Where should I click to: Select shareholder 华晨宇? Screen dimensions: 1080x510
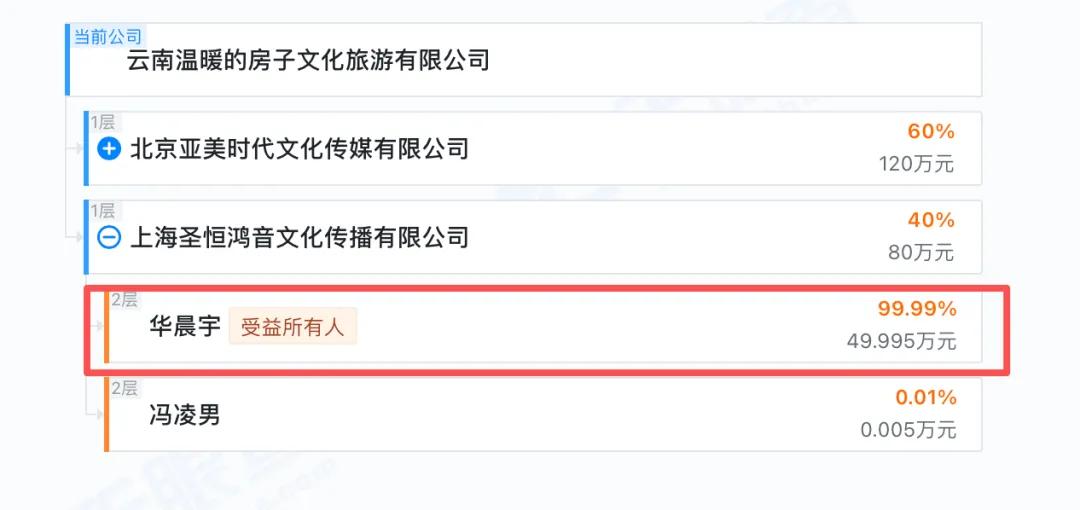point(184,327)
